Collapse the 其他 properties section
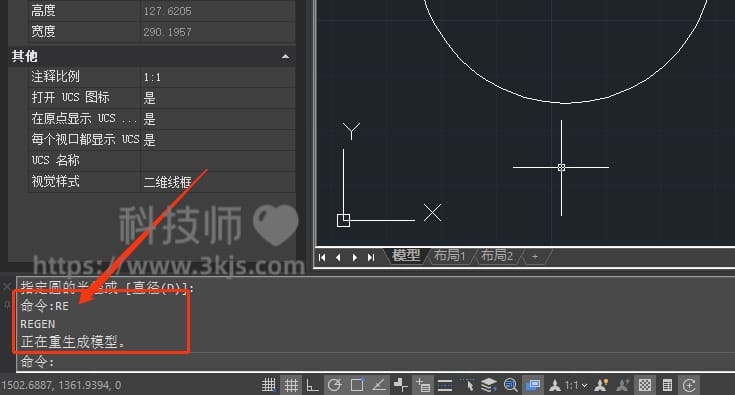This screenshot has width=735, height=395. pos(285,56)
